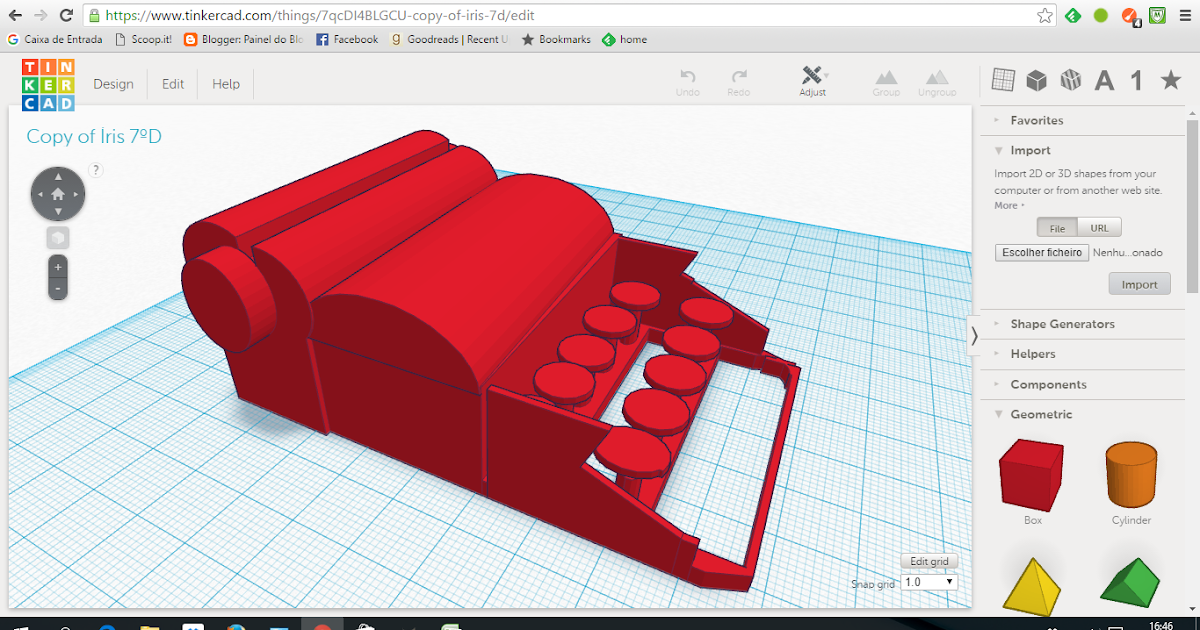Select the solid cube shapes icon
1200x630 pixels.
pos(1036,80)
